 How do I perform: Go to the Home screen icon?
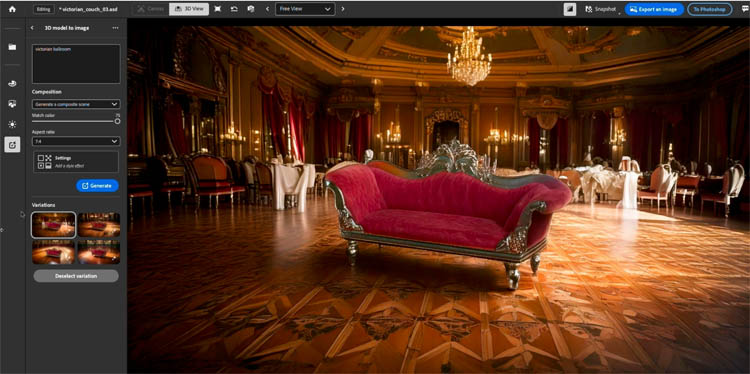coord(12,9)
